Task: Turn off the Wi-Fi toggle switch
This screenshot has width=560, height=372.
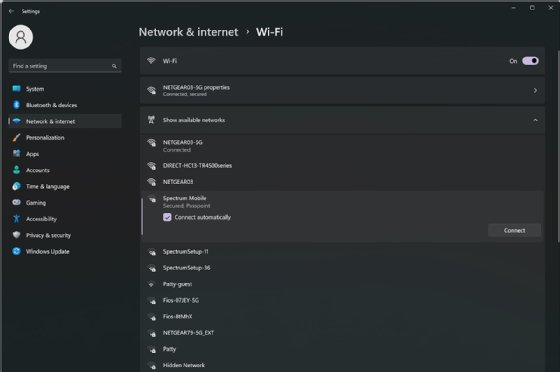Action: click(x=530, y=61)
